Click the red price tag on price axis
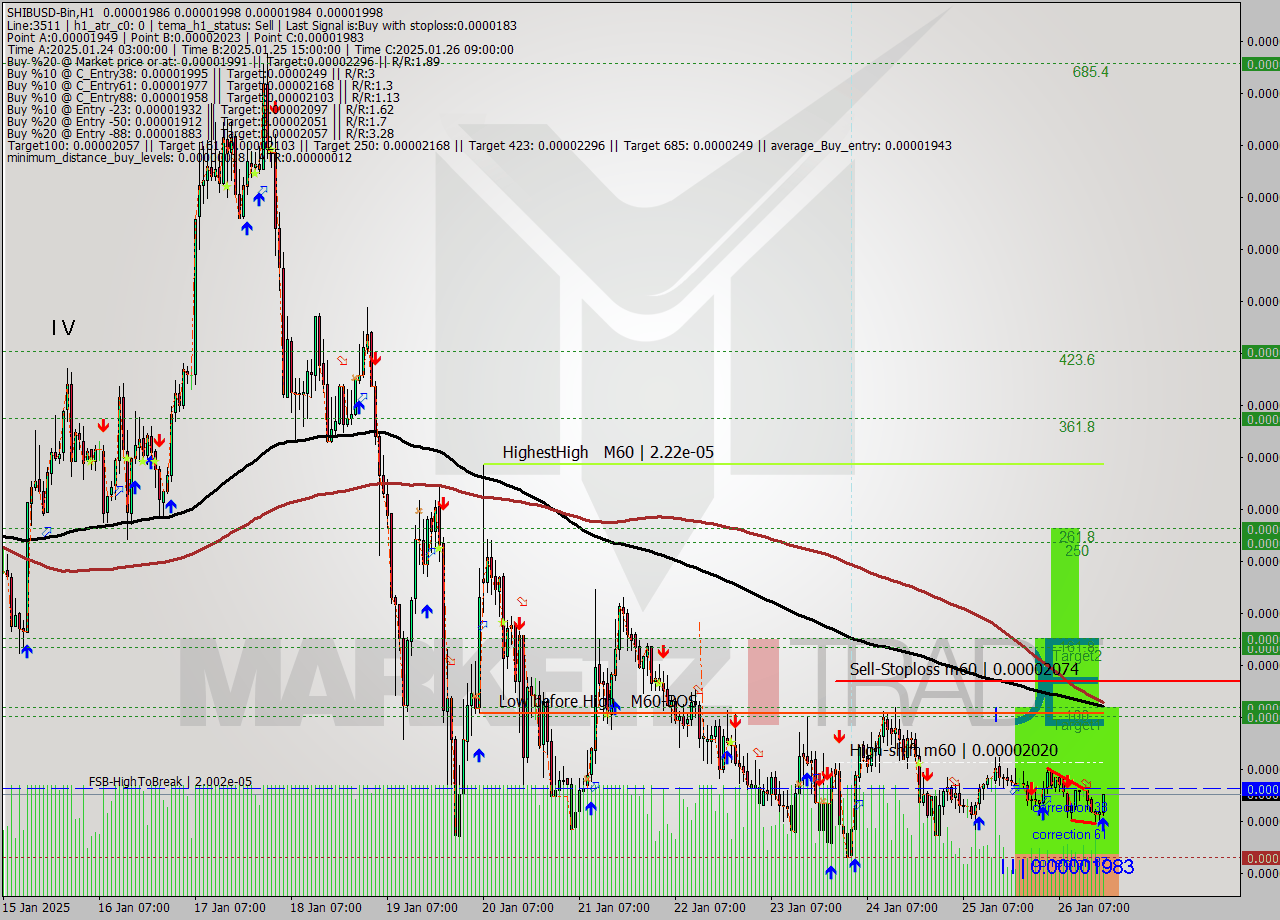The height and width of the screenshot is (920, 1280). click(x=1260, y=858)
